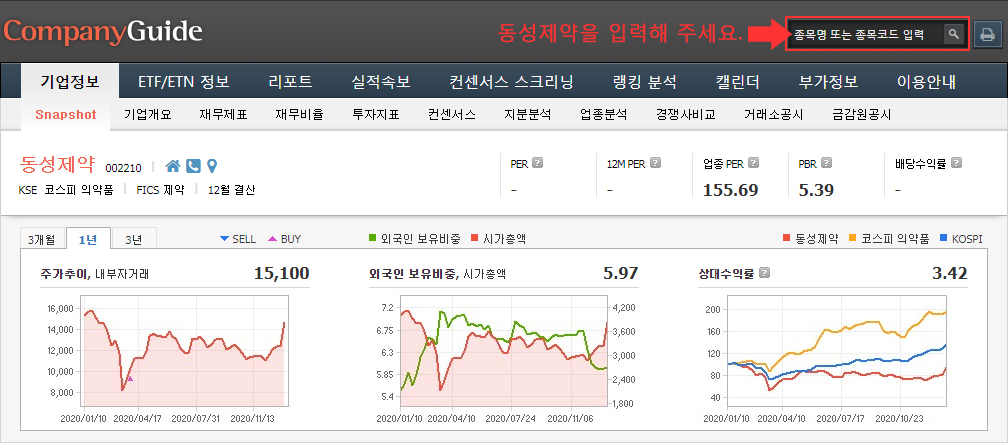The image size is (1008, 443).
Task: Click the blue KOSPI legend swatch
Action: click(x=944, y=239)
